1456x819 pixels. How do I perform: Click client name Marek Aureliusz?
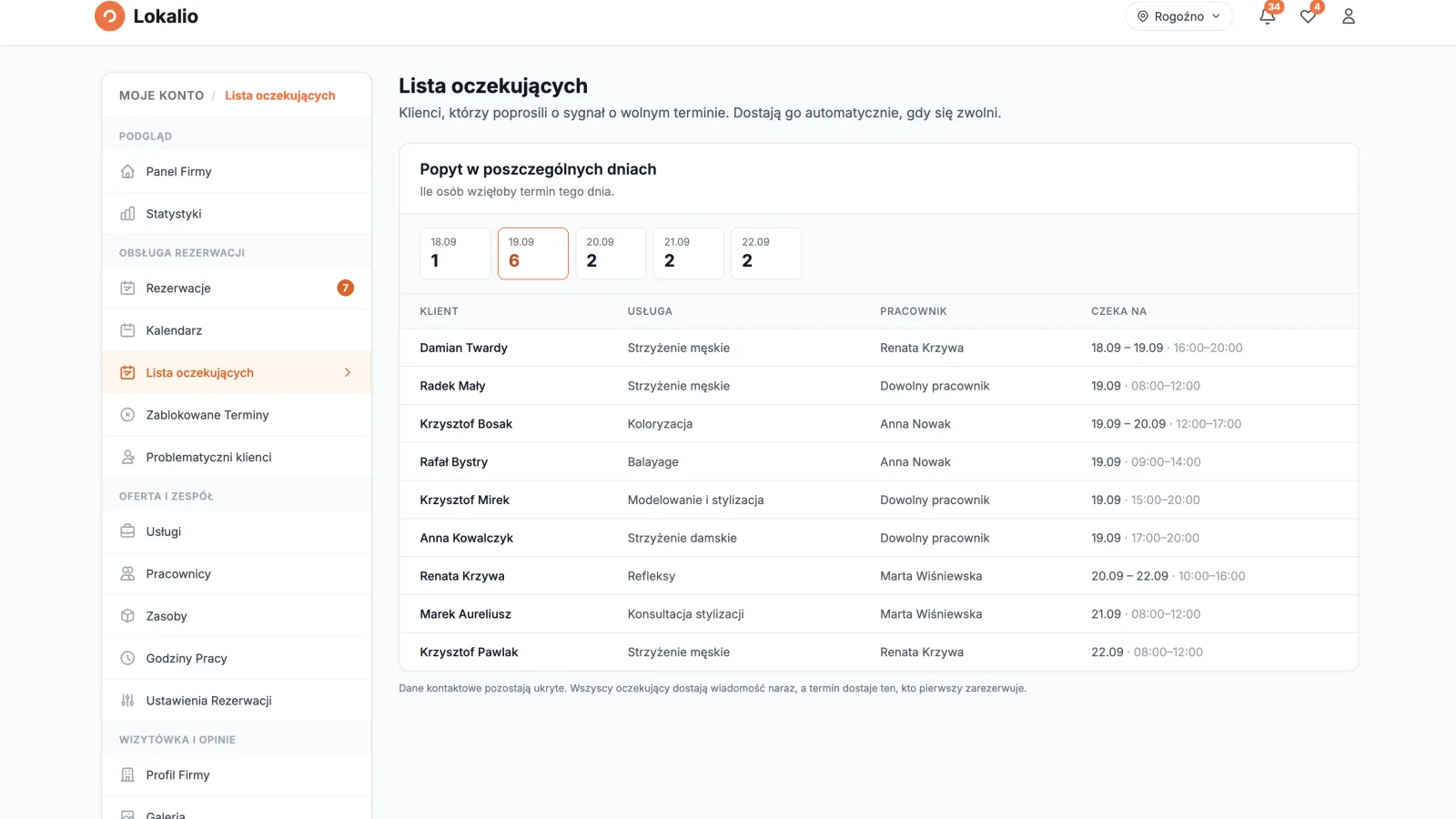465,614
